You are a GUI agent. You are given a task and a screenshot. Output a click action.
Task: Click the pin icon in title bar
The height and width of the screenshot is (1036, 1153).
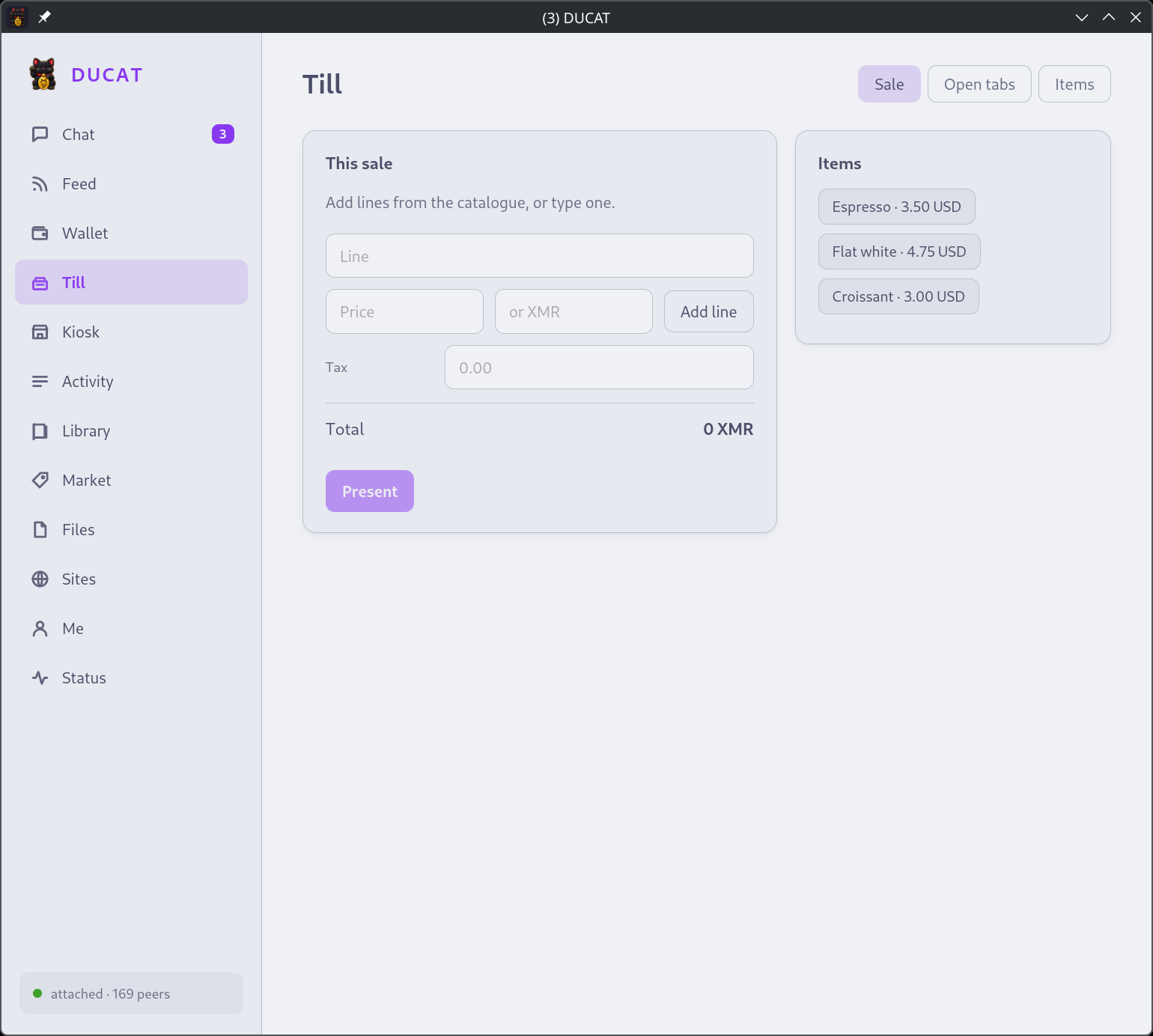tap(45, 17)
